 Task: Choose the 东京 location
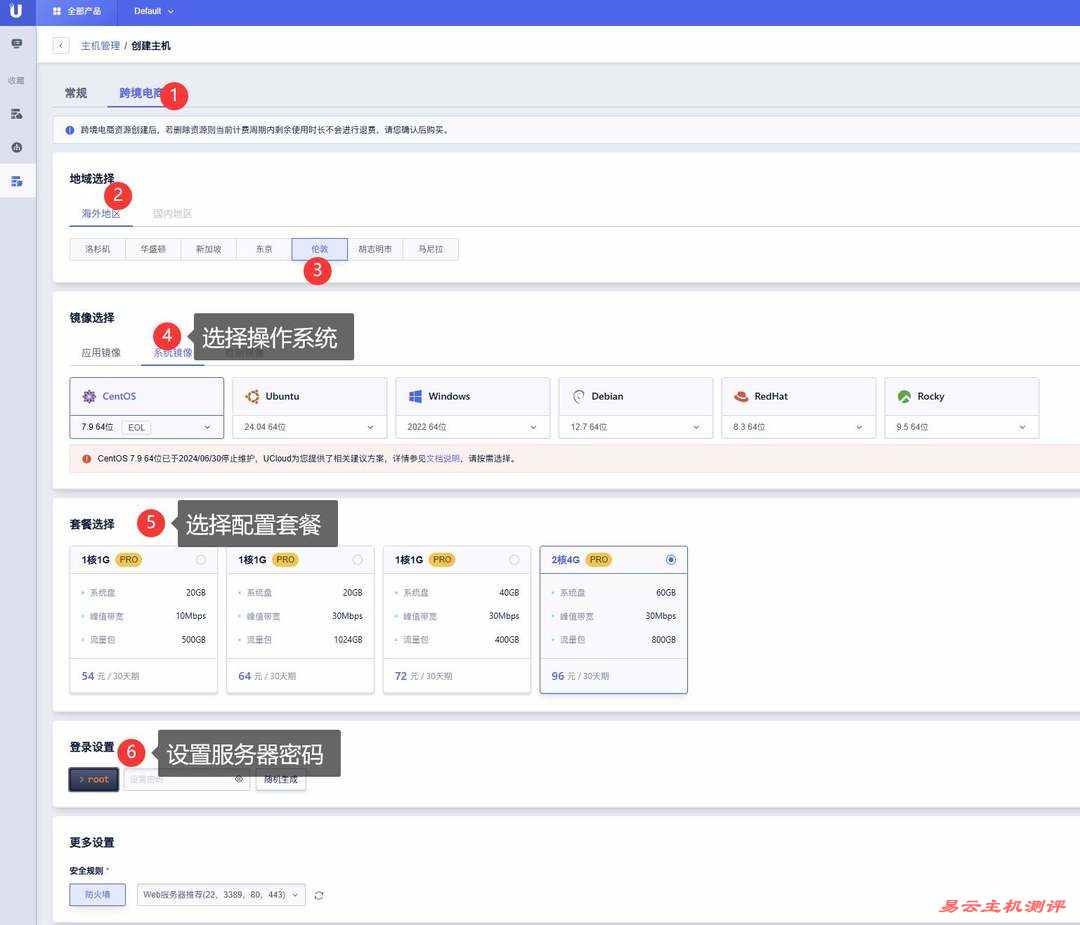click(x=264, y=249)
